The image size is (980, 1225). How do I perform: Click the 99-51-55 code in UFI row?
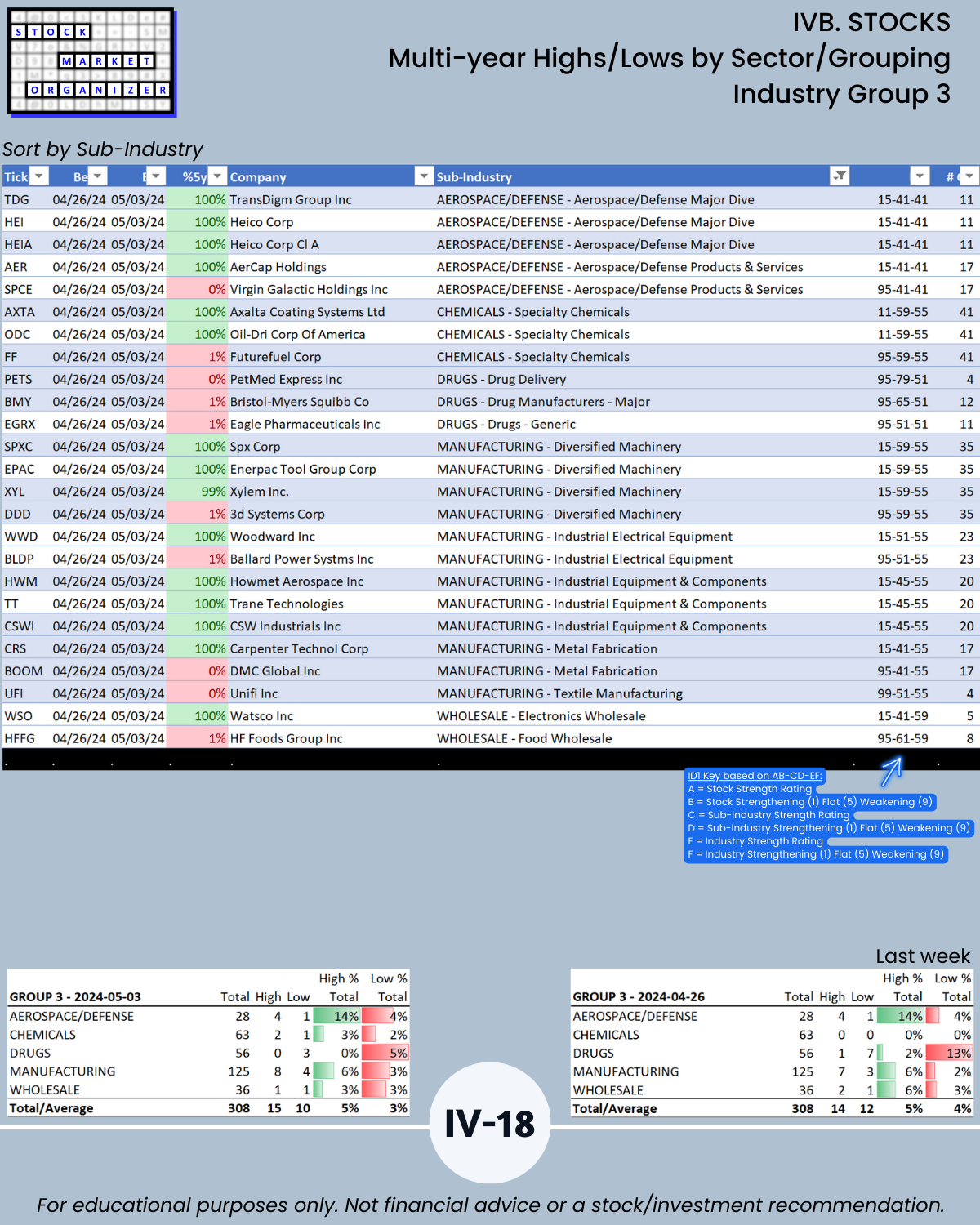click(902, 693)
